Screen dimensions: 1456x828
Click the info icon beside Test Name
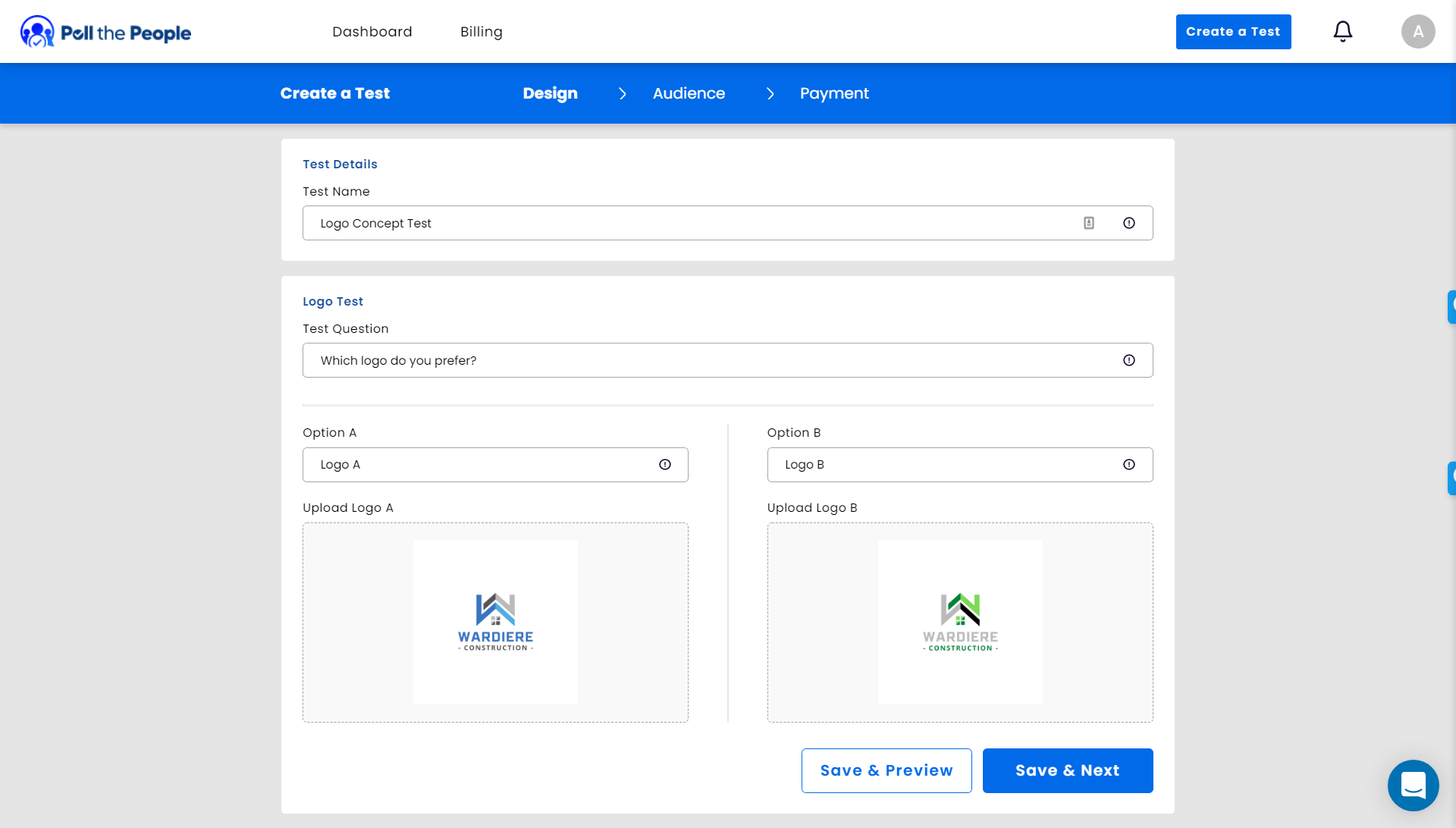(1128, 223)
